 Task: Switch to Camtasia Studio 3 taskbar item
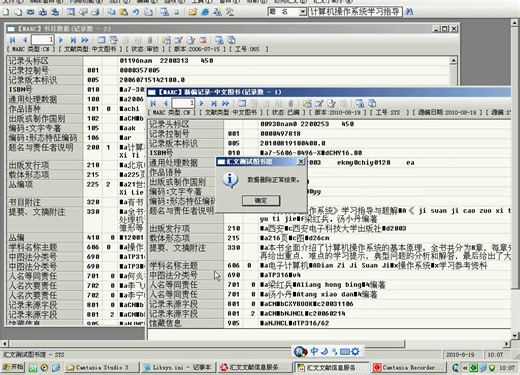tap(102, 367)
